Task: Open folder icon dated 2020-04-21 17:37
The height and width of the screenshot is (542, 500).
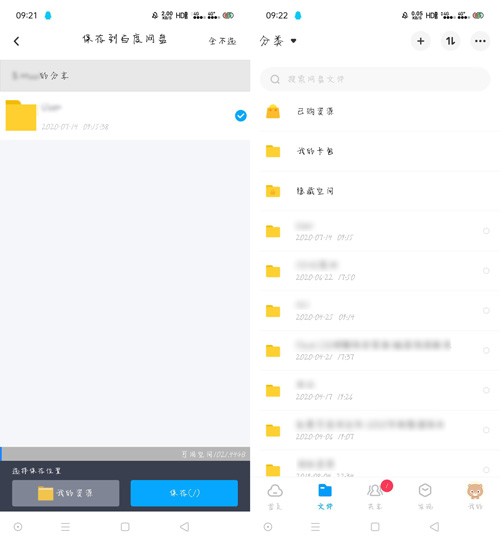Action: pyautogui.click(x=273, y=351)
